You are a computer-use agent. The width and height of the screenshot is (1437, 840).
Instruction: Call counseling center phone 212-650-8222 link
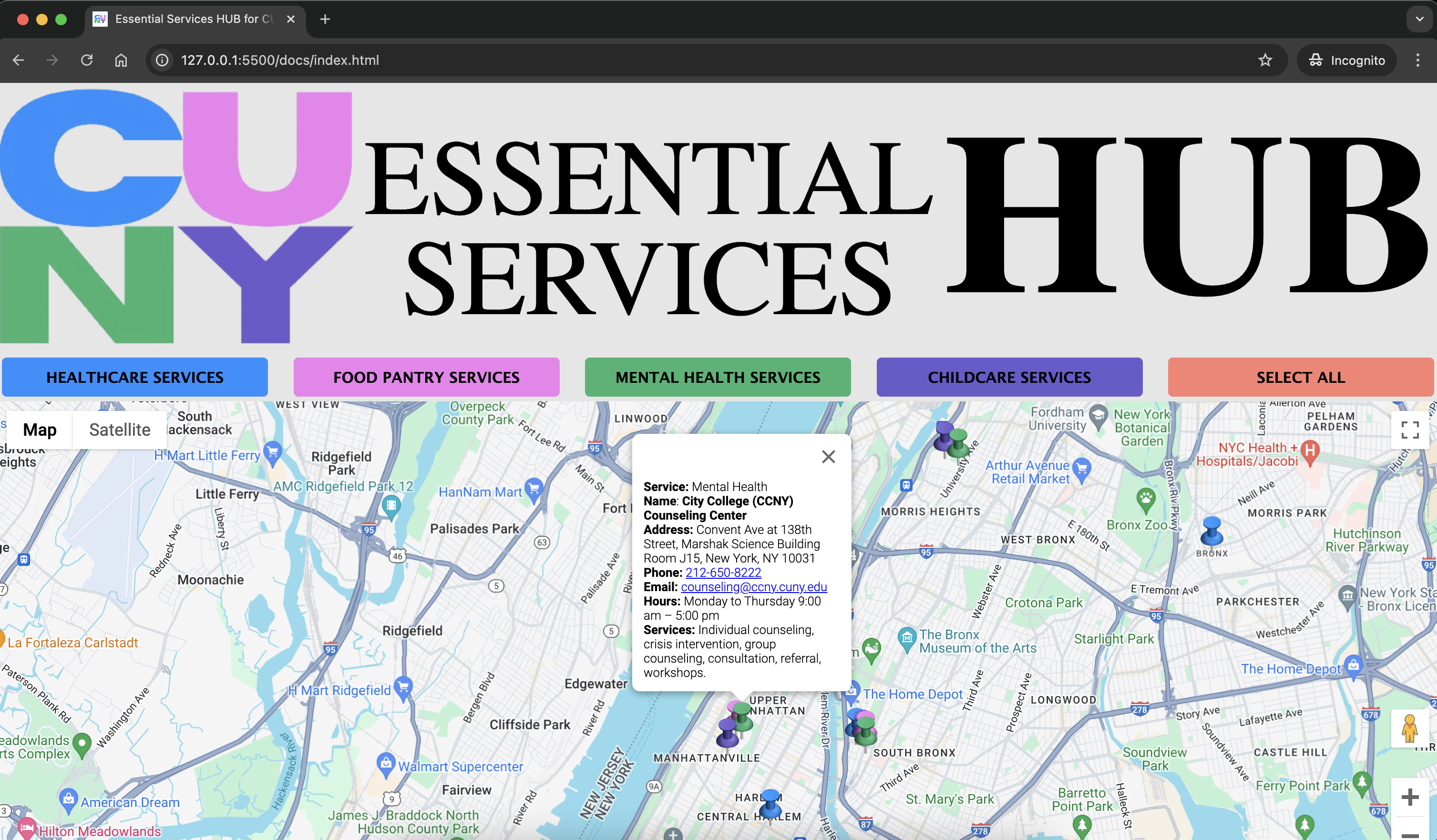[x=722, y=572]
